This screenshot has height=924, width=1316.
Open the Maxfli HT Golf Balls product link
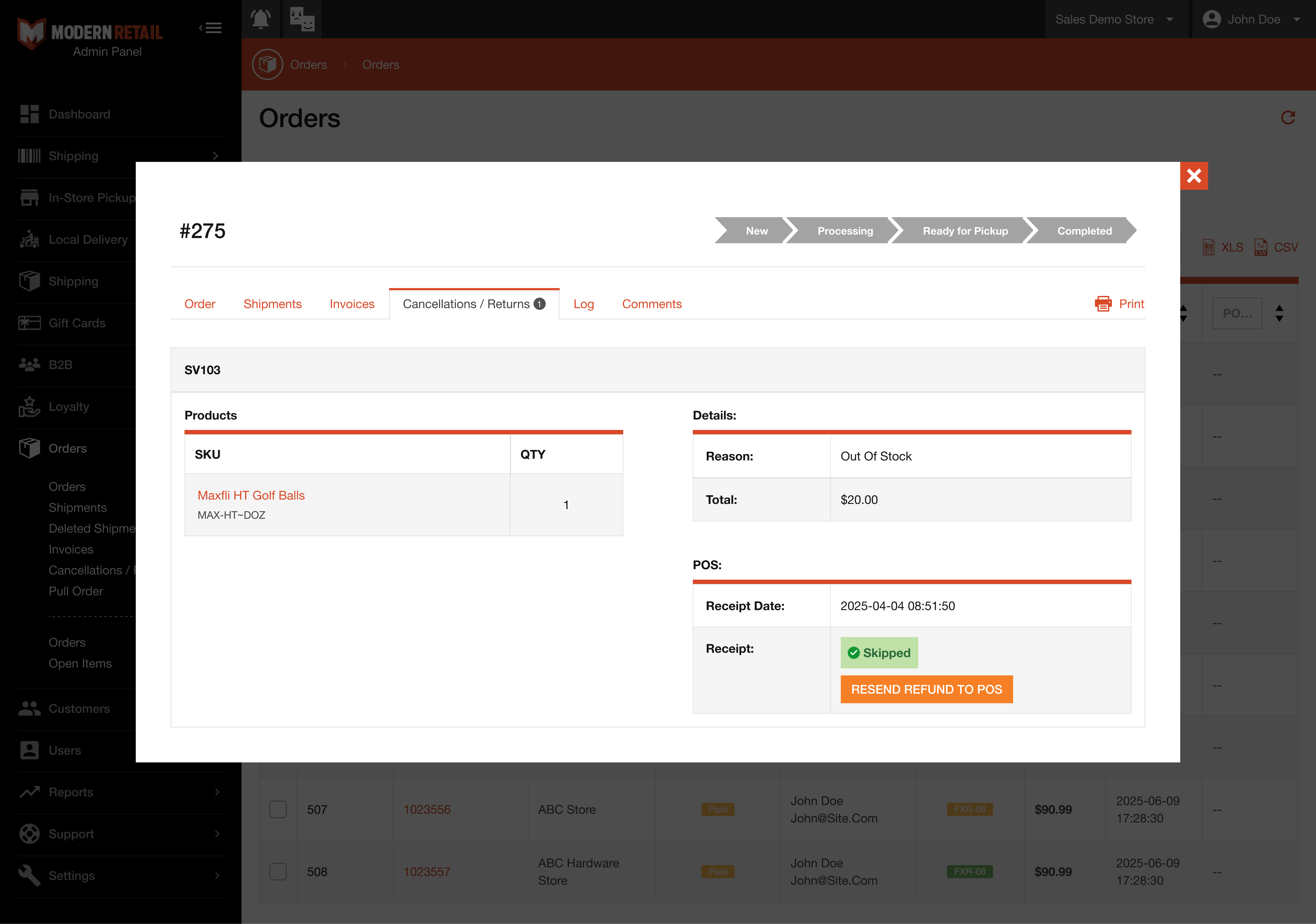click(251, 495)
